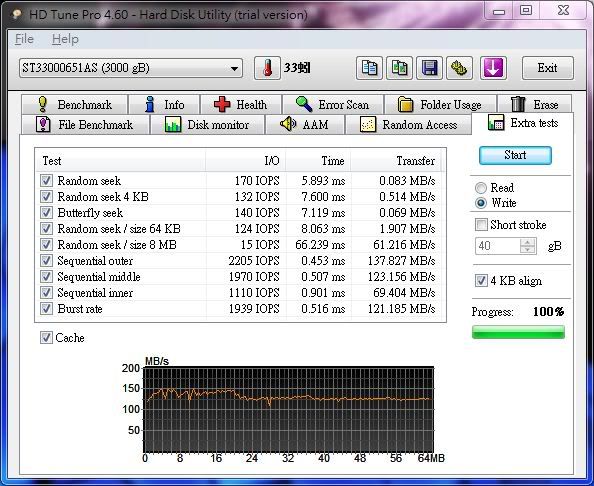Viewport: 594px width, 486px height.
Task: Select the Write radio button
Action: pos(481,203)
